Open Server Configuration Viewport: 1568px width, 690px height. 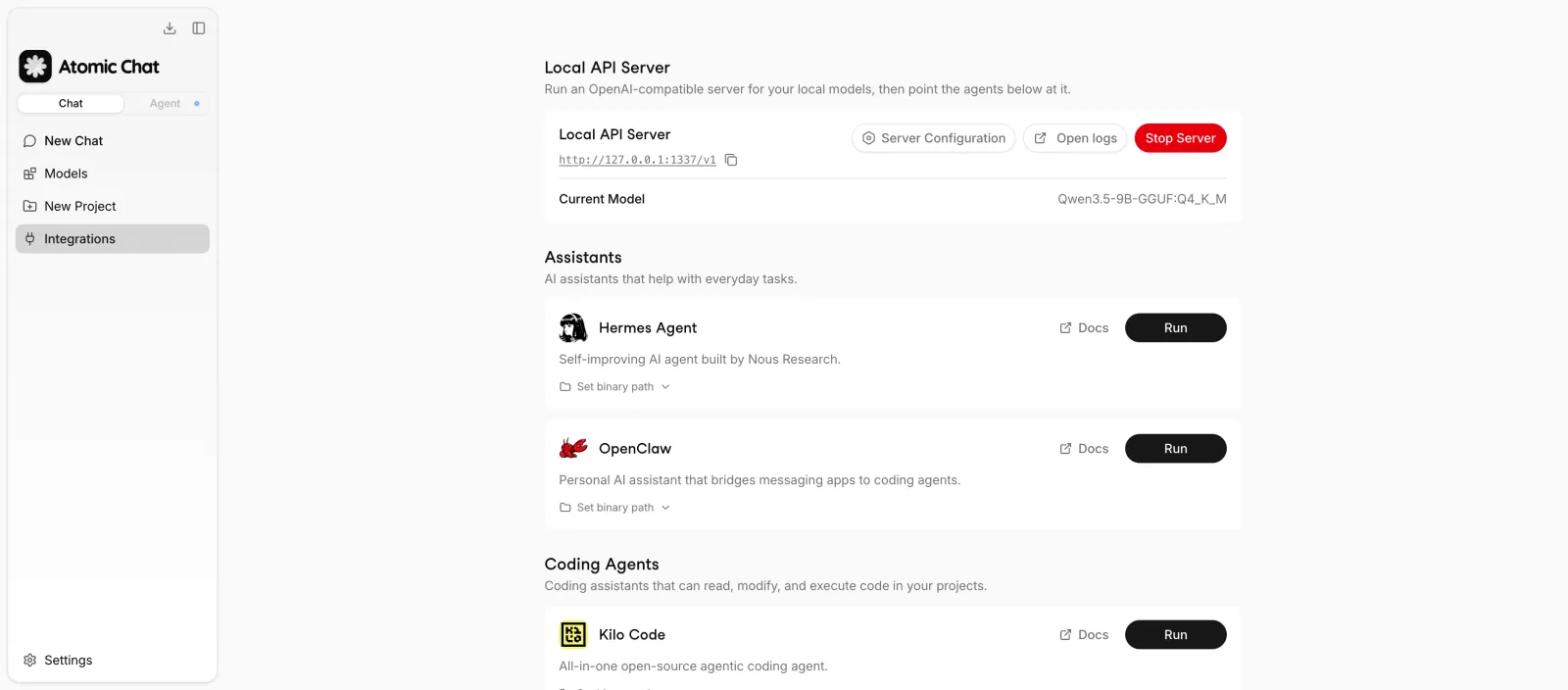(x=933, y=138)
